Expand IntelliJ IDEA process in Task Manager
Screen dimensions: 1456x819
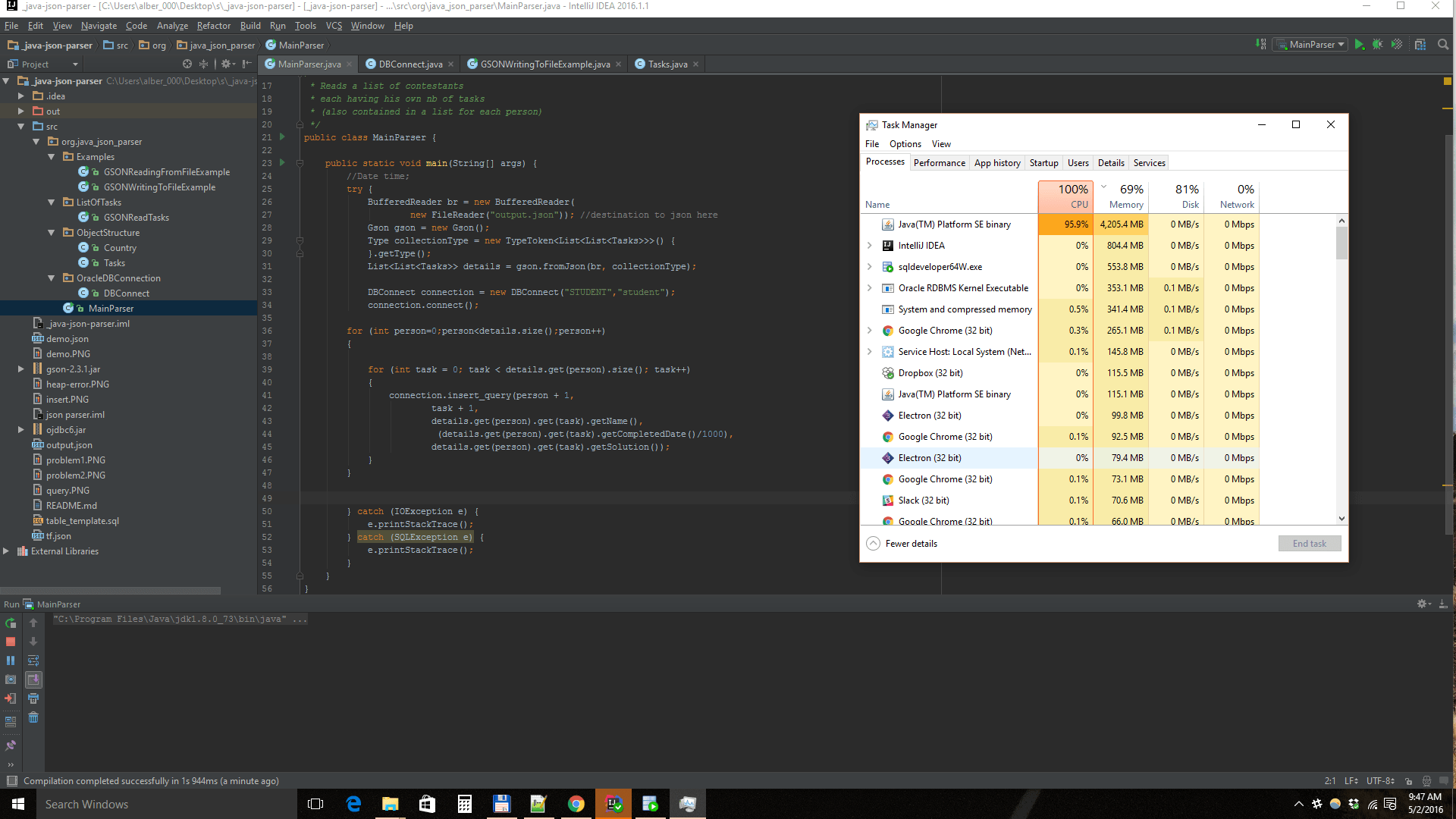[x=870, y=246]
